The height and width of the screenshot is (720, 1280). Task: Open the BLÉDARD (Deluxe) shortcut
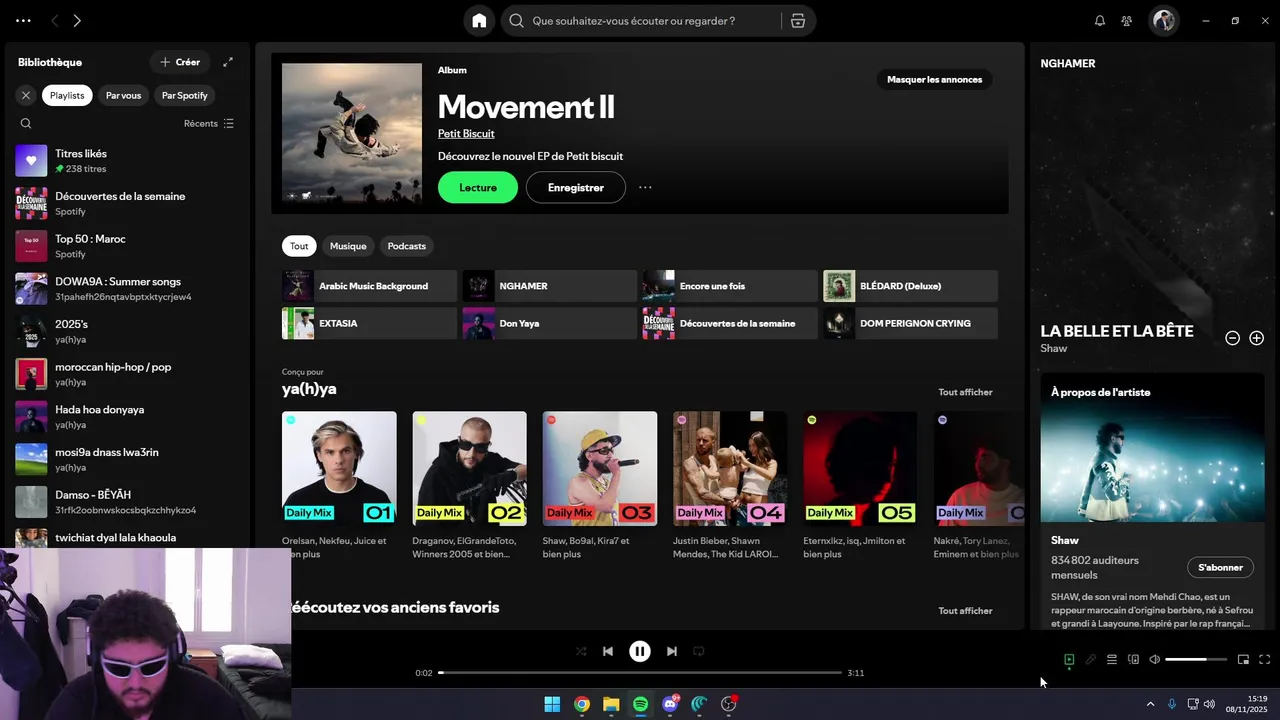[x=910, y=286]
